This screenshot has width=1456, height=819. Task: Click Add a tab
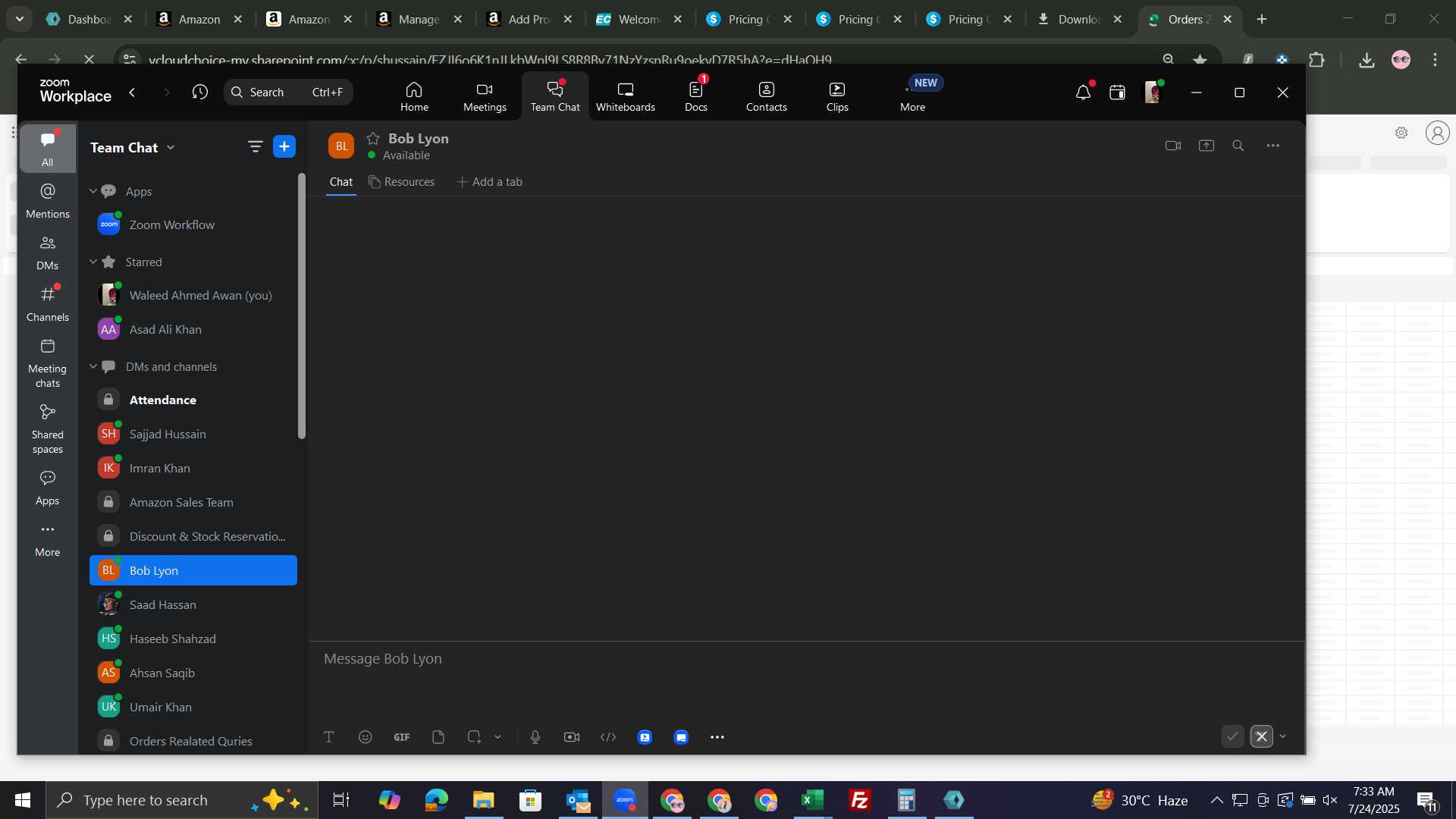(x=489, y=182)
